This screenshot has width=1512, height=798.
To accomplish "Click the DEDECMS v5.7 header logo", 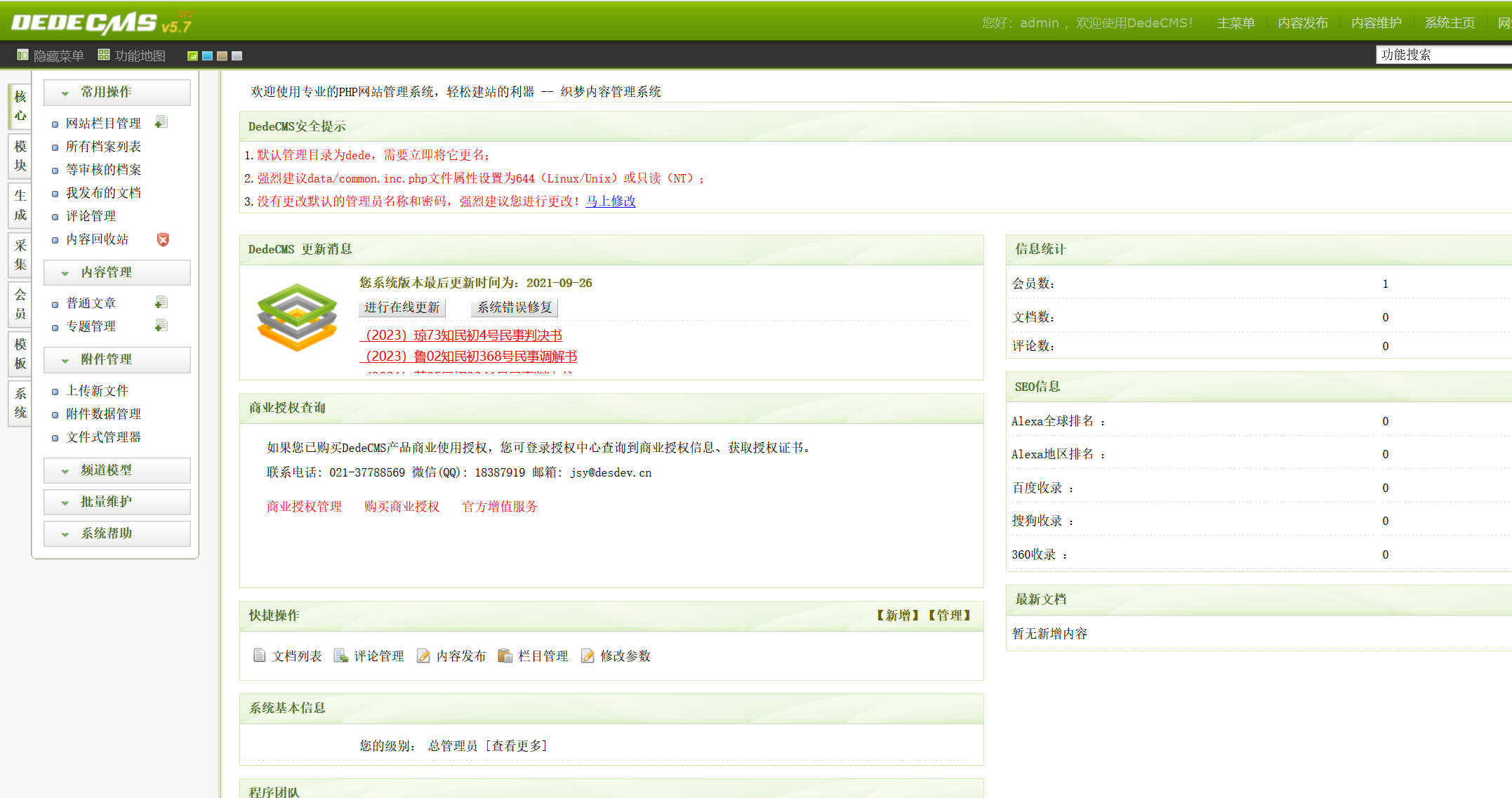I will (102, 22).
